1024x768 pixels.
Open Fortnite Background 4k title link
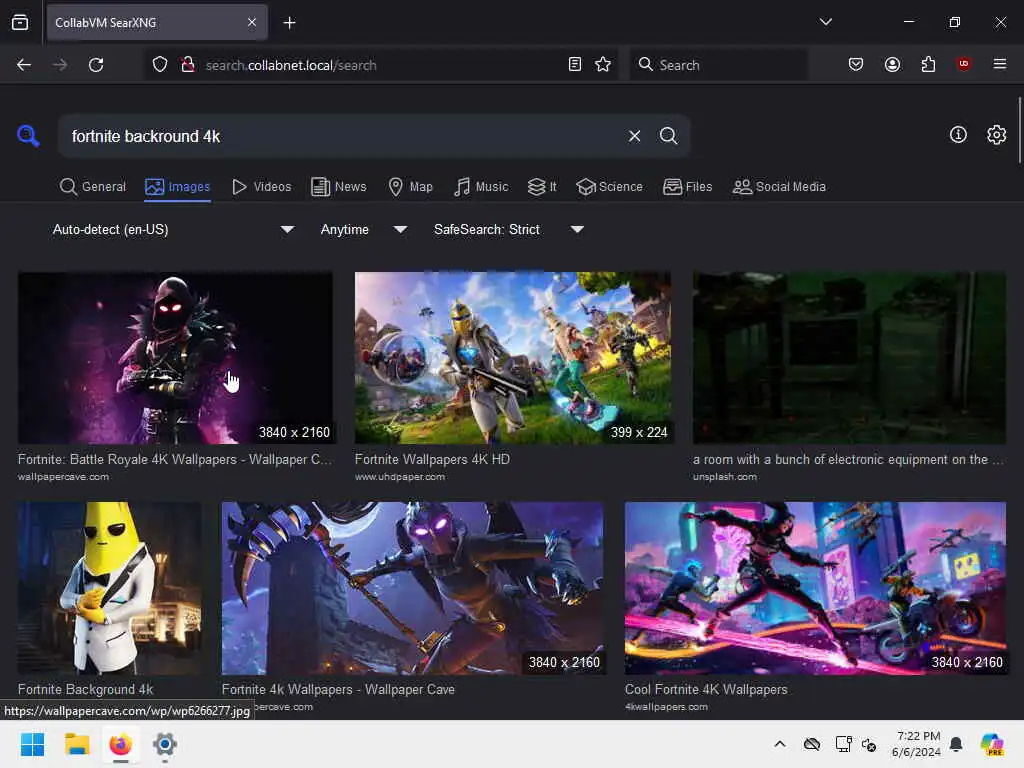pos(86,689)
